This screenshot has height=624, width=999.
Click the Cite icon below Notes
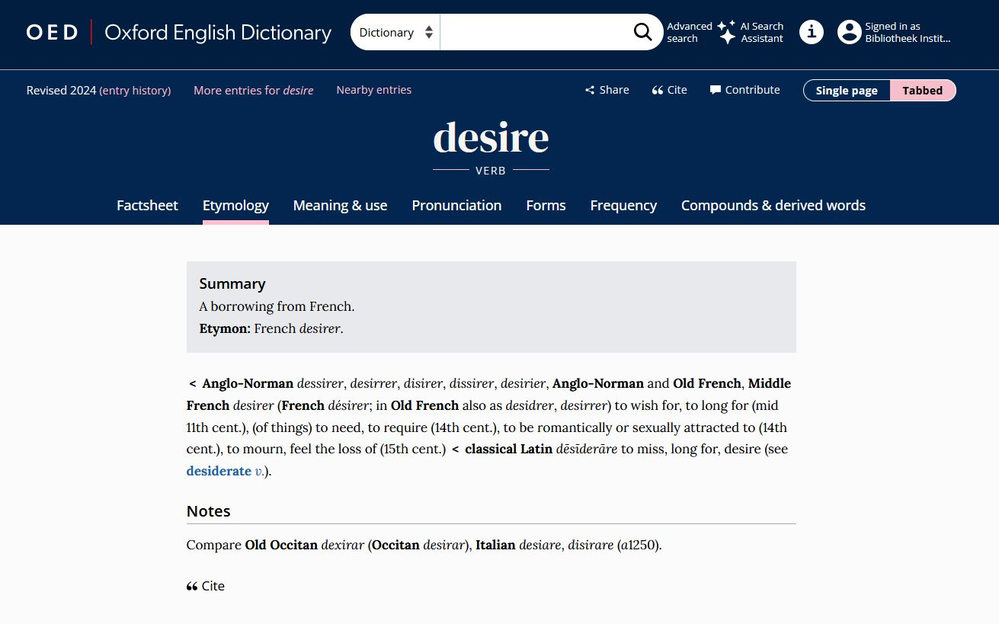pyautogui.click(x=192, y=587)
